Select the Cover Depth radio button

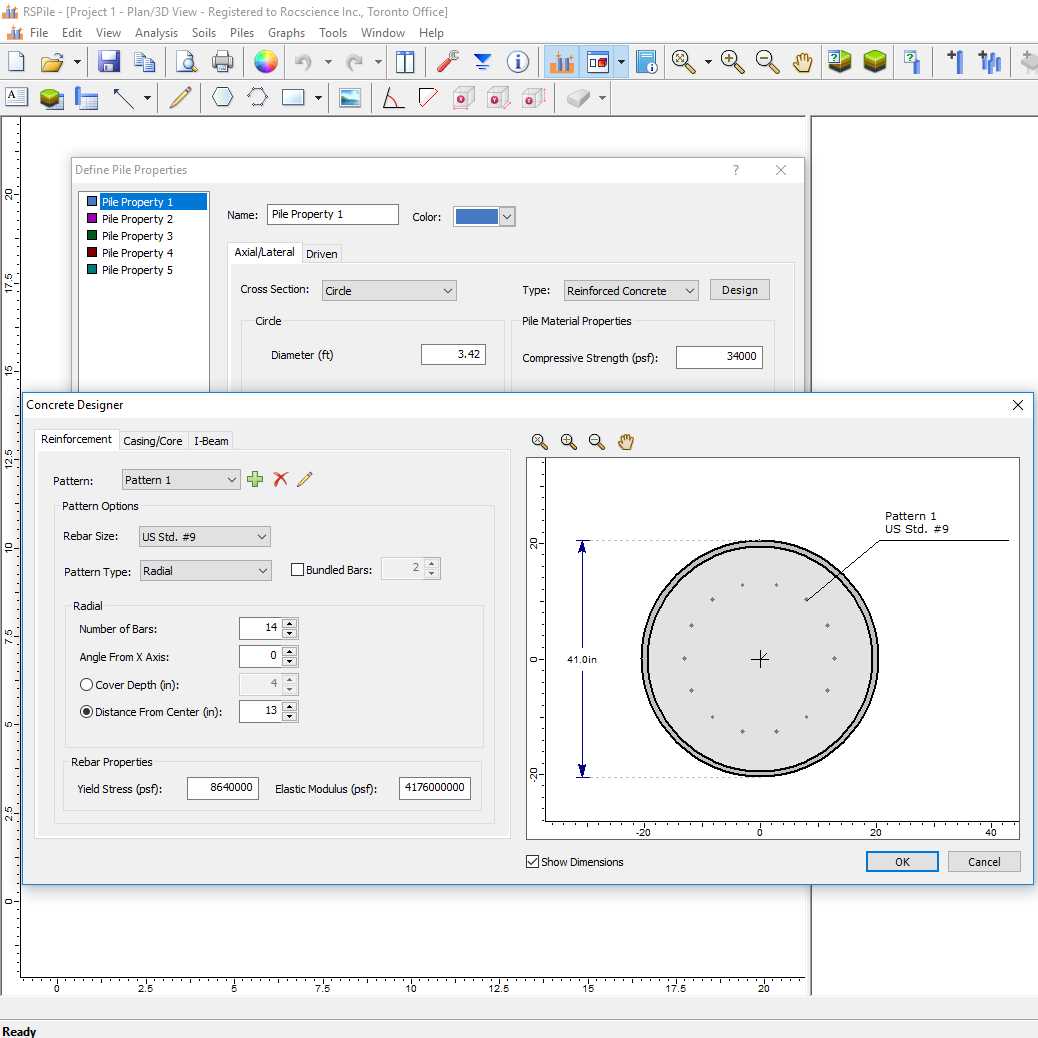click(86, 684)
